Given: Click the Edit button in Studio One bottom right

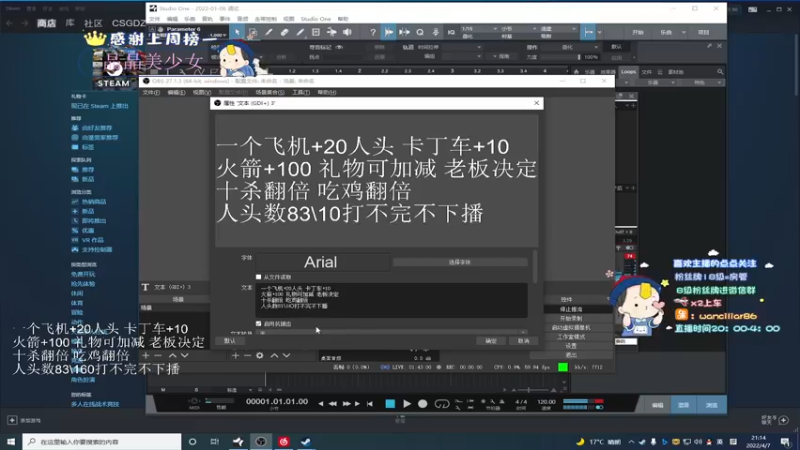Looking at the screenshot, I should point(657,405).
